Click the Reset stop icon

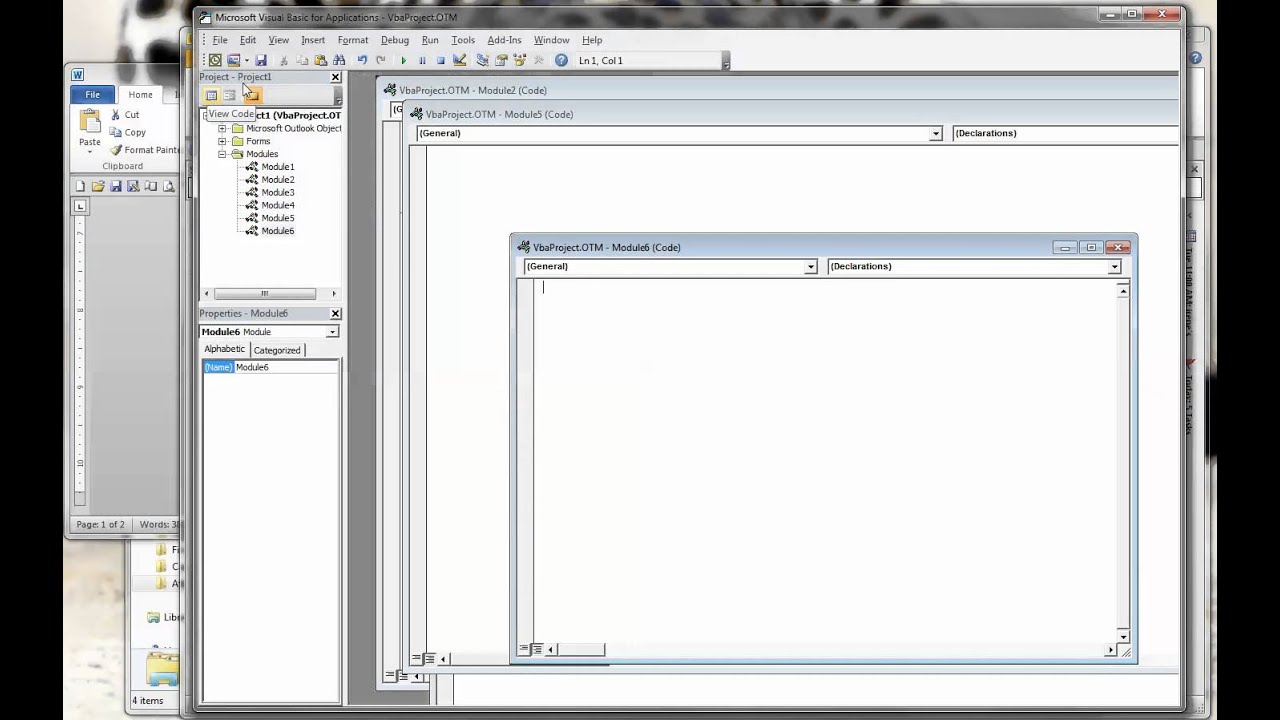[x=440, y=60]
